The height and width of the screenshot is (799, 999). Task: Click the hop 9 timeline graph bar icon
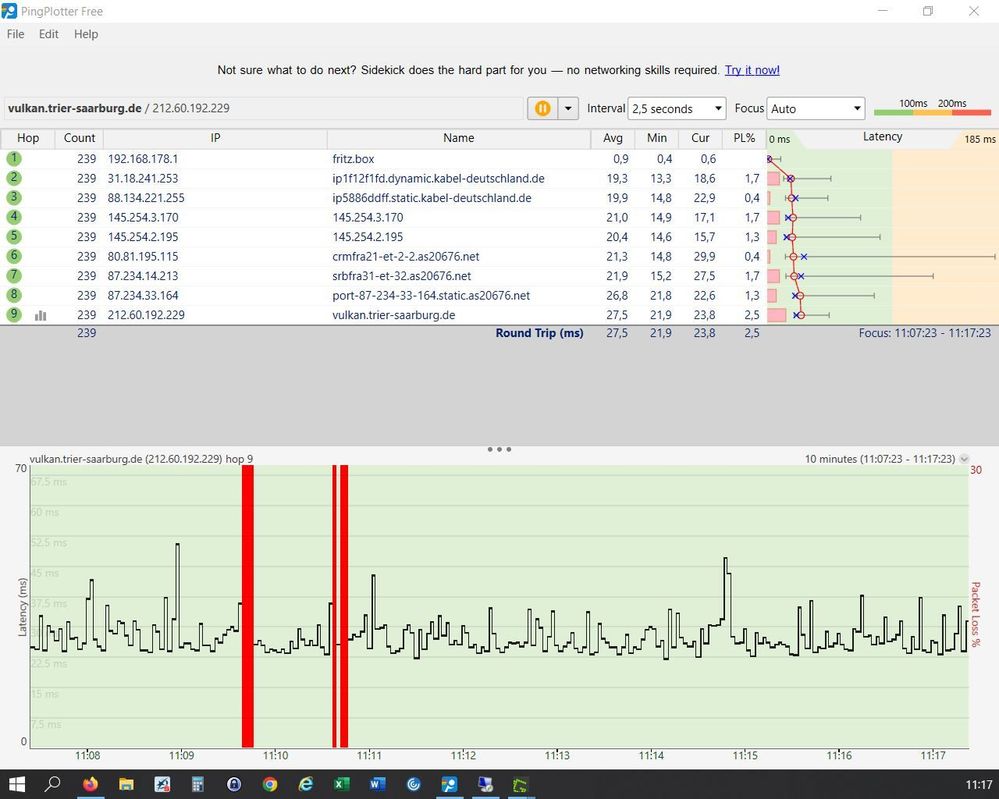click(41, 315)
